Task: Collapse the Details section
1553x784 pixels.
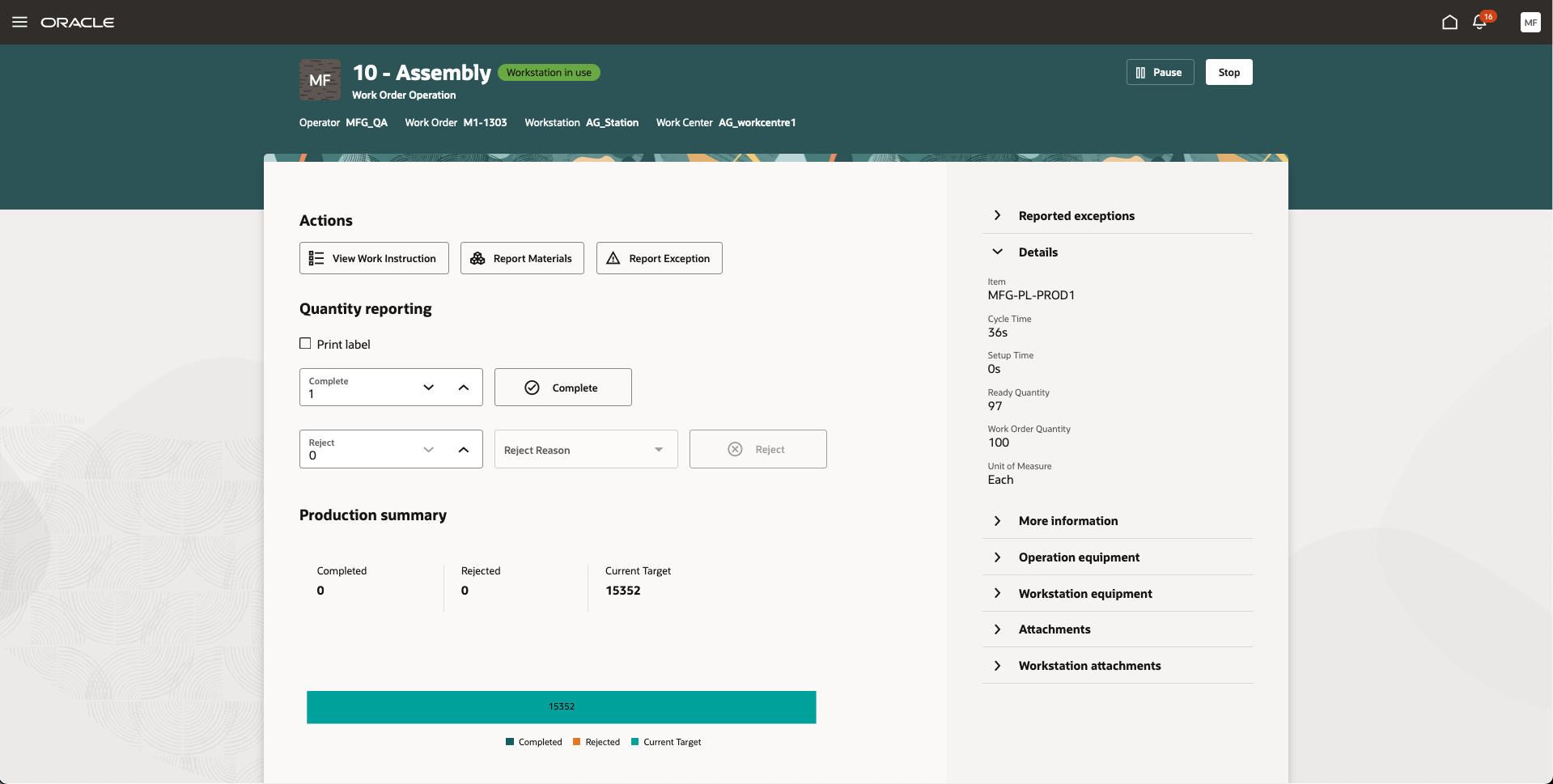Action: pos(1117,252)
